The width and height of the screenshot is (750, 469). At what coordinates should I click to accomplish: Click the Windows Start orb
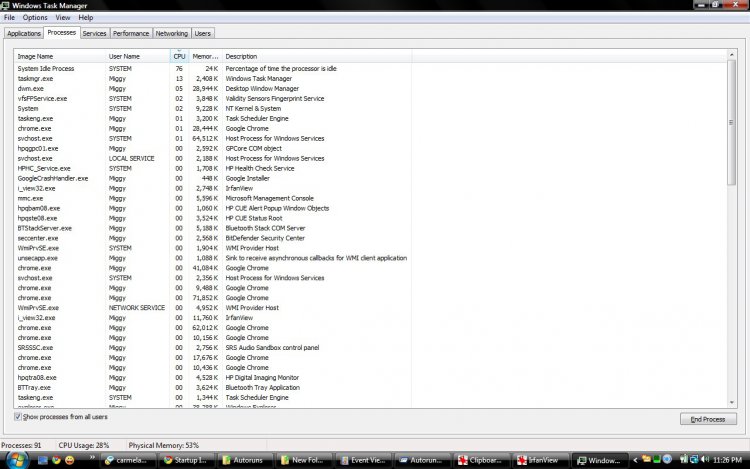click(x=17, y=460)
